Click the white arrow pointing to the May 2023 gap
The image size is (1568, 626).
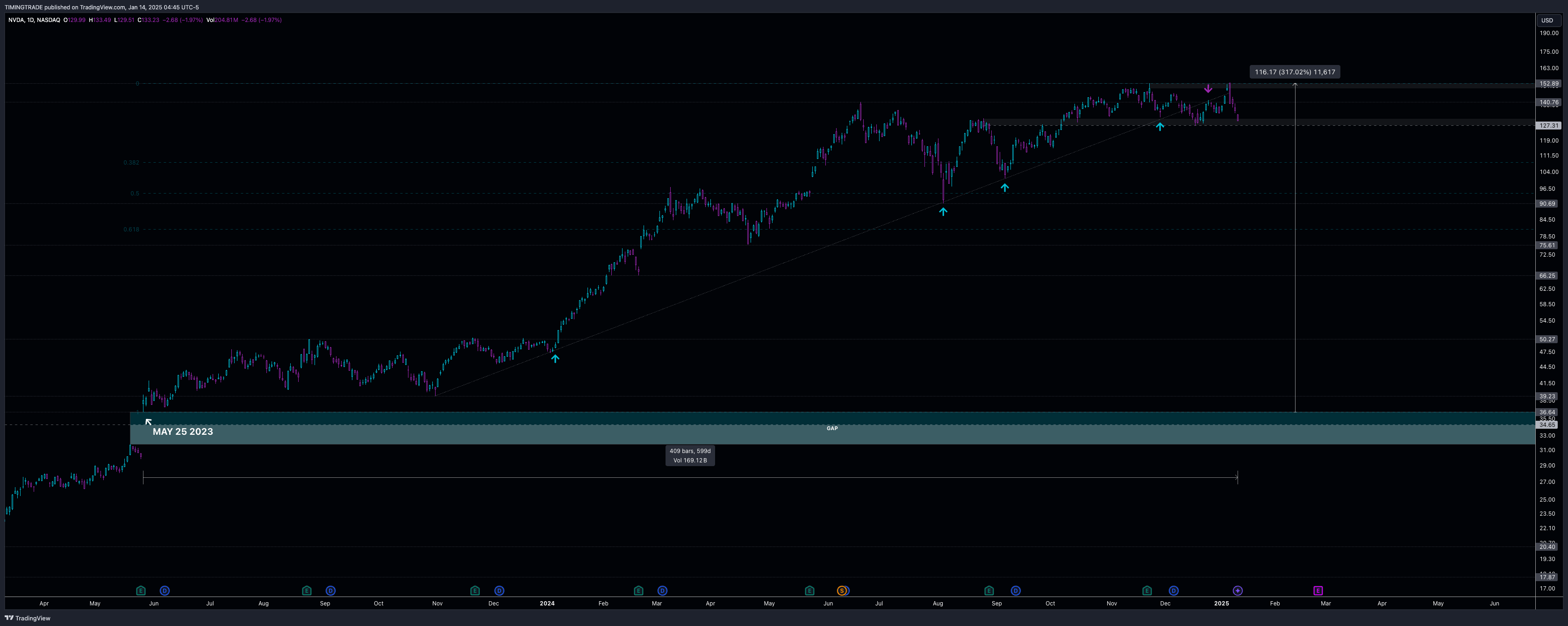click(149, 422)
